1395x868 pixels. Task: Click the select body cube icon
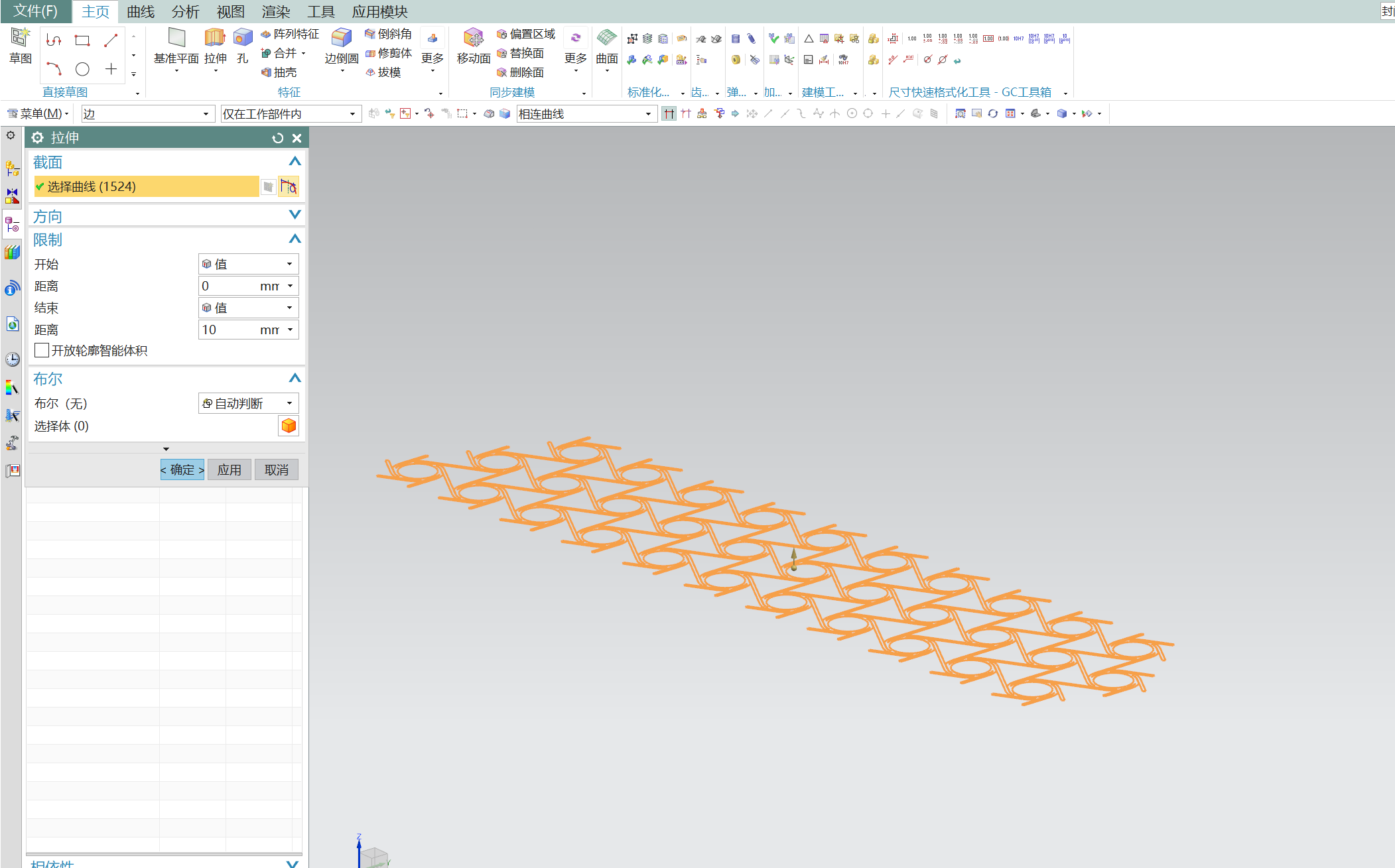(289, 426)
